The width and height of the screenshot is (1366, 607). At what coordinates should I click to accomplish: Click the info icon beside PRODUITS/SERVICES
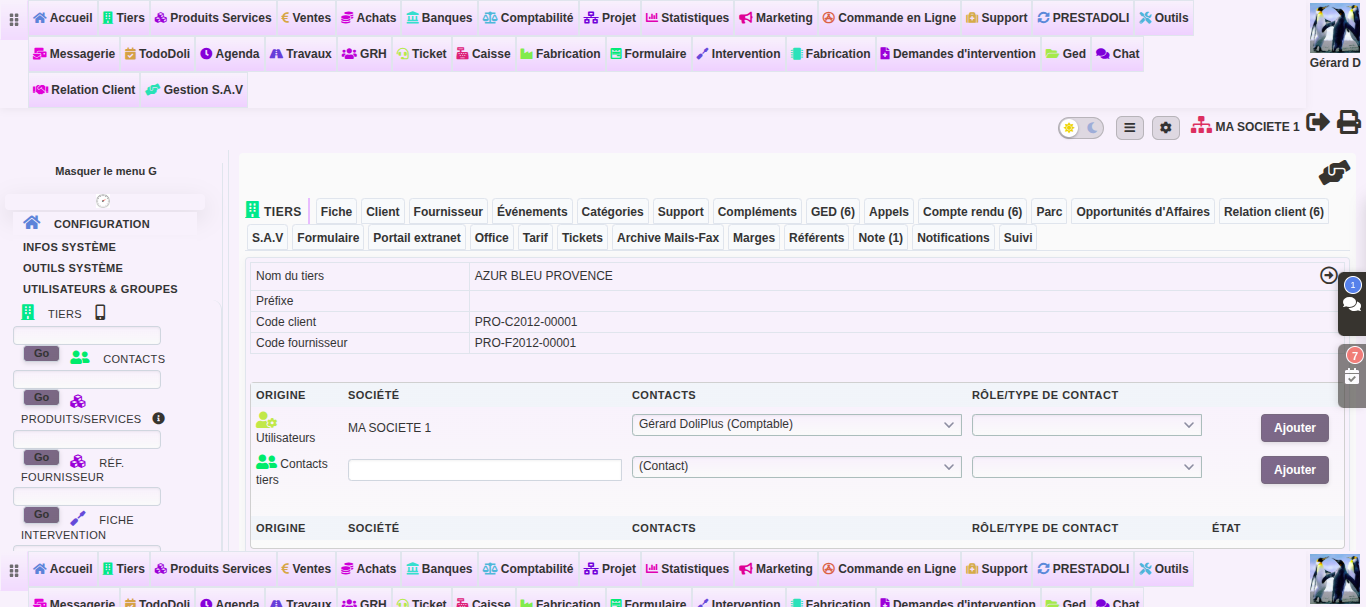pyautogui.click(x=158, y=418)
